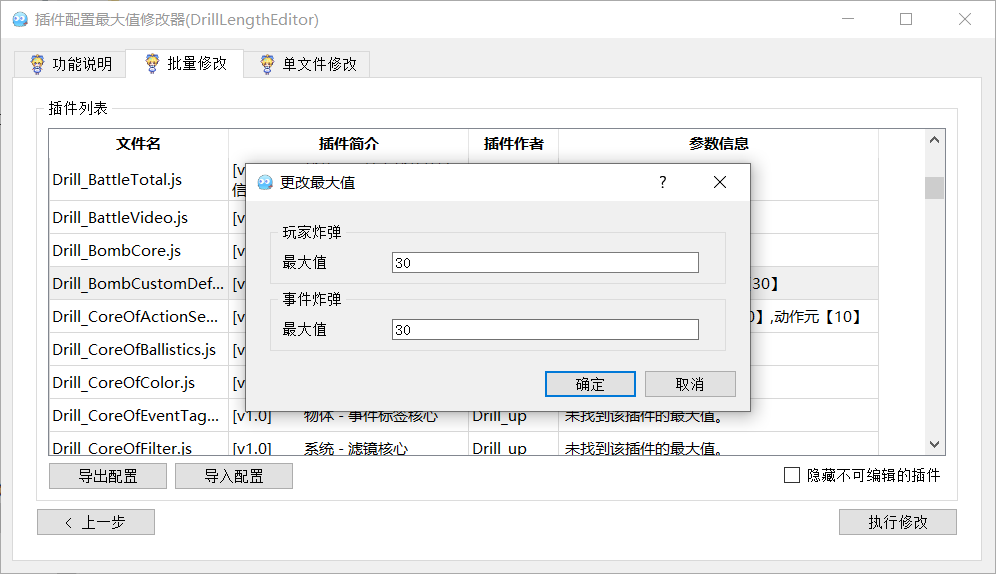Screen dimensions: 996x574
Task: Click the main window title bar icon
Action: pos(19,19)
